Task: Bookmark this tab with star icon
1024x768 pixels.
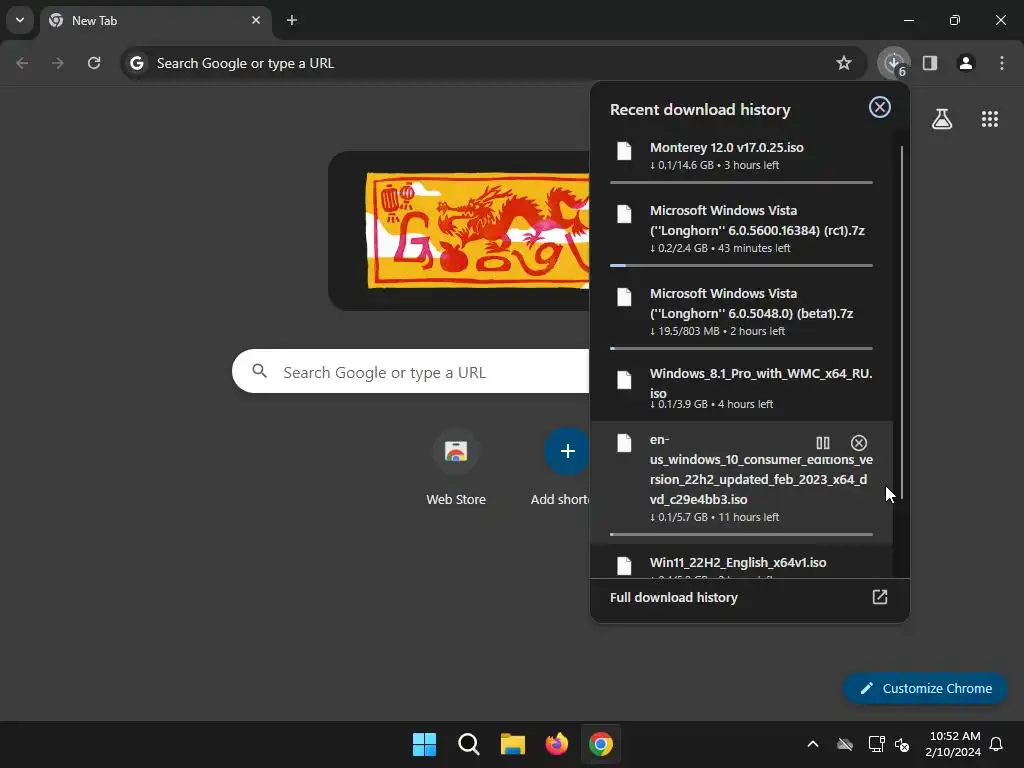Action: pos(844,63)
